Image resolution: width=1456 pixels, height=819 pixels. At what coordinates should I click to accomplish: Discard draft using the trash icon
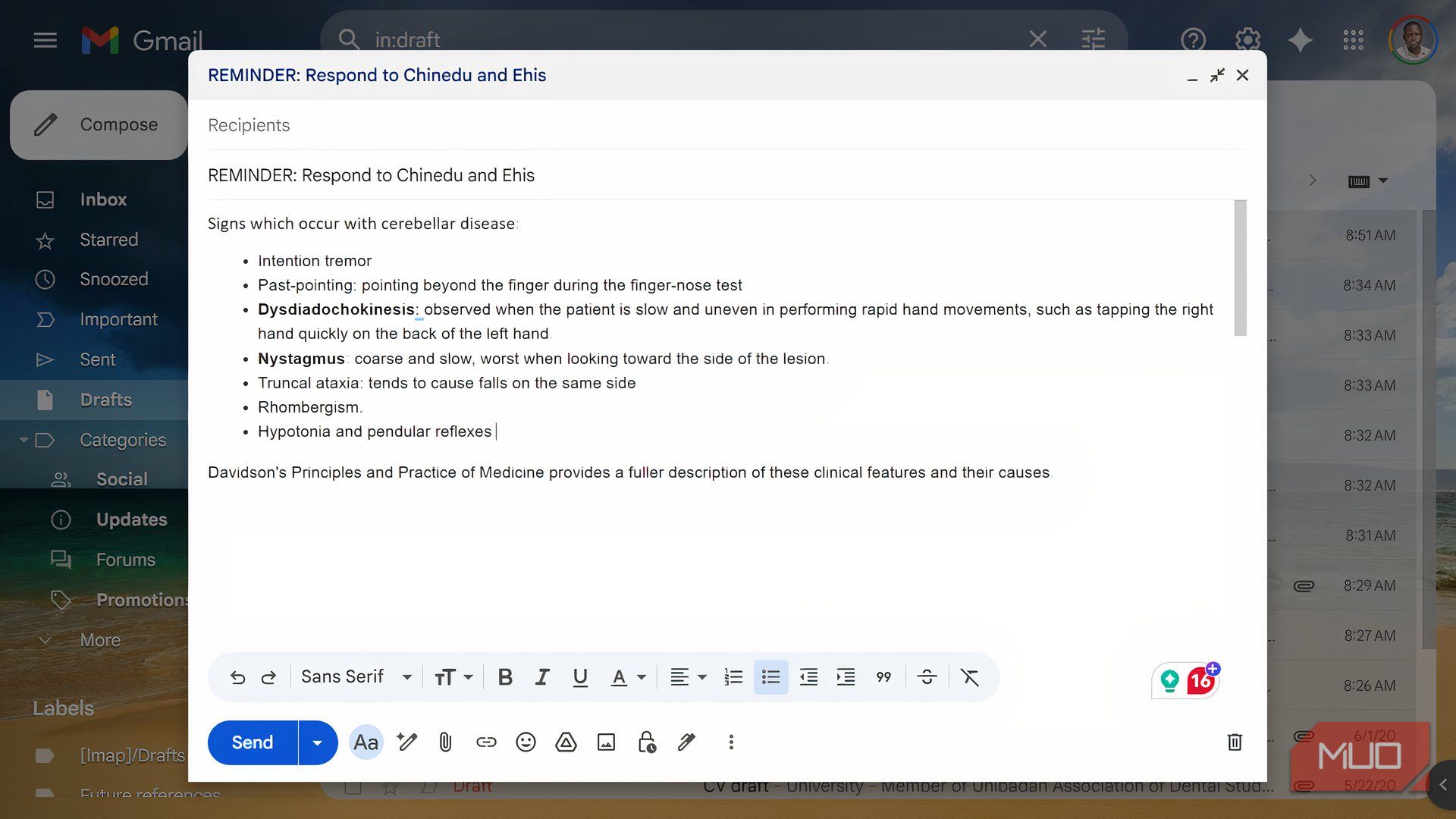1235,742
